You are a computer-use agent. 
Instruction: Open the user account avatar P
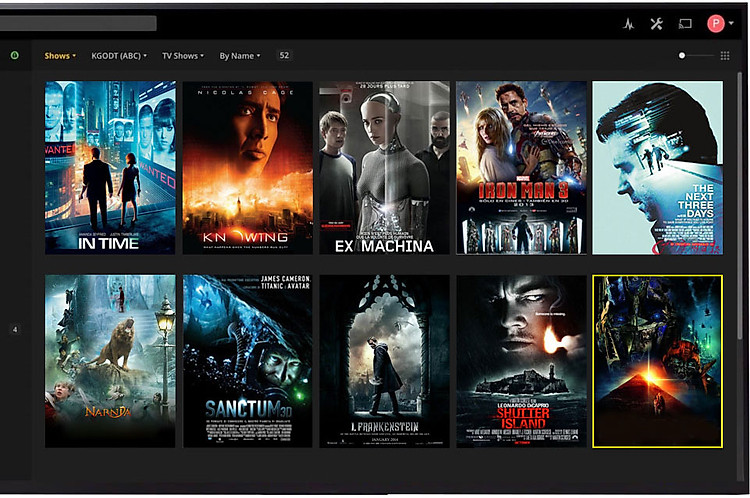[x=716, y=23]
